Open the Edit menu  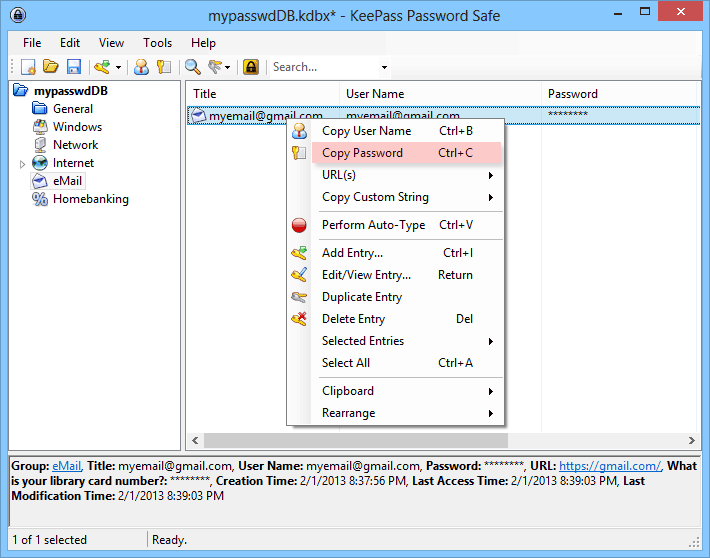[x=70, y=43]
